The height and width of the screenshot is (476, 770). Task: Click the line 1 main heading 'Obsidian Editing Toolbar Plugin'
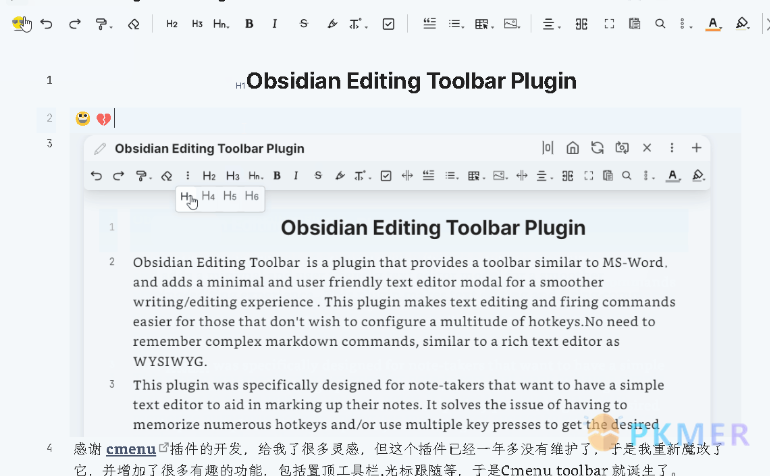click(x=412, y=81)
